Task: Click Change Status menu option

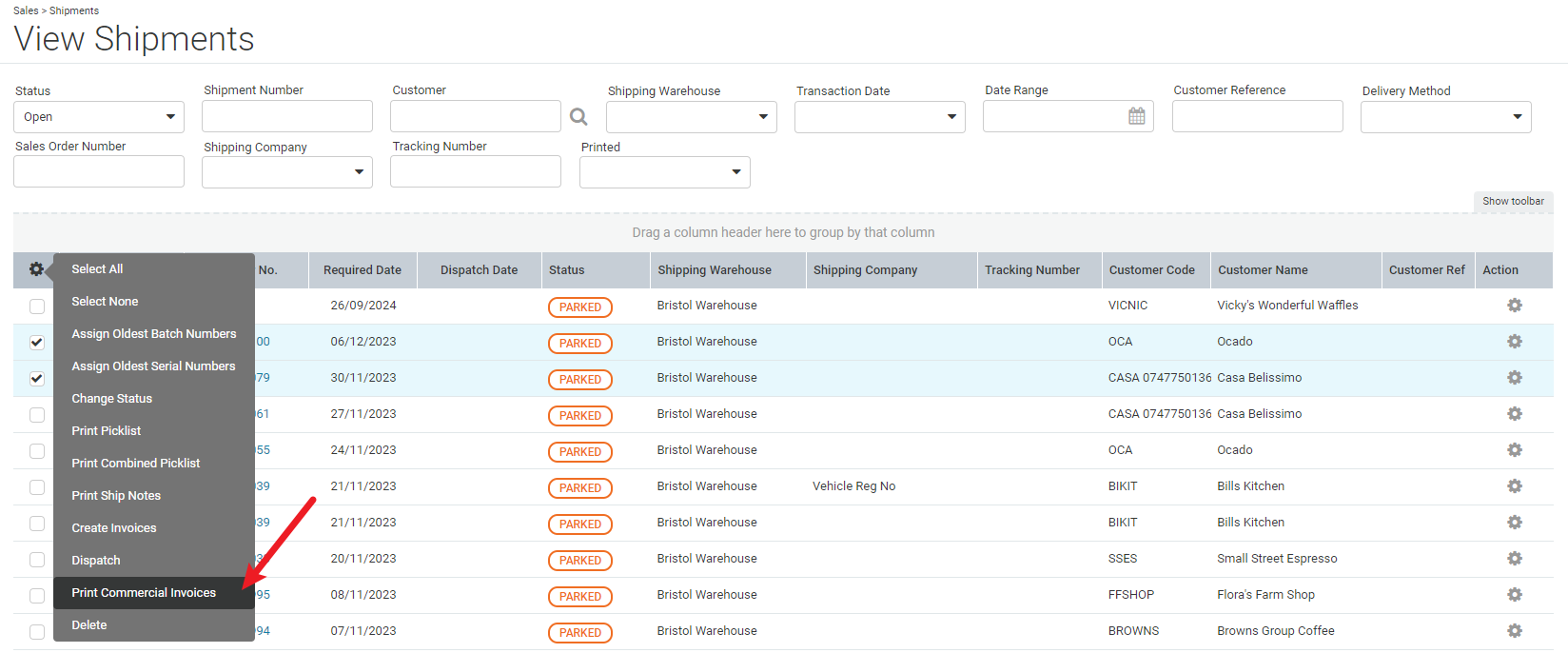Action: (x=154, y=399)
